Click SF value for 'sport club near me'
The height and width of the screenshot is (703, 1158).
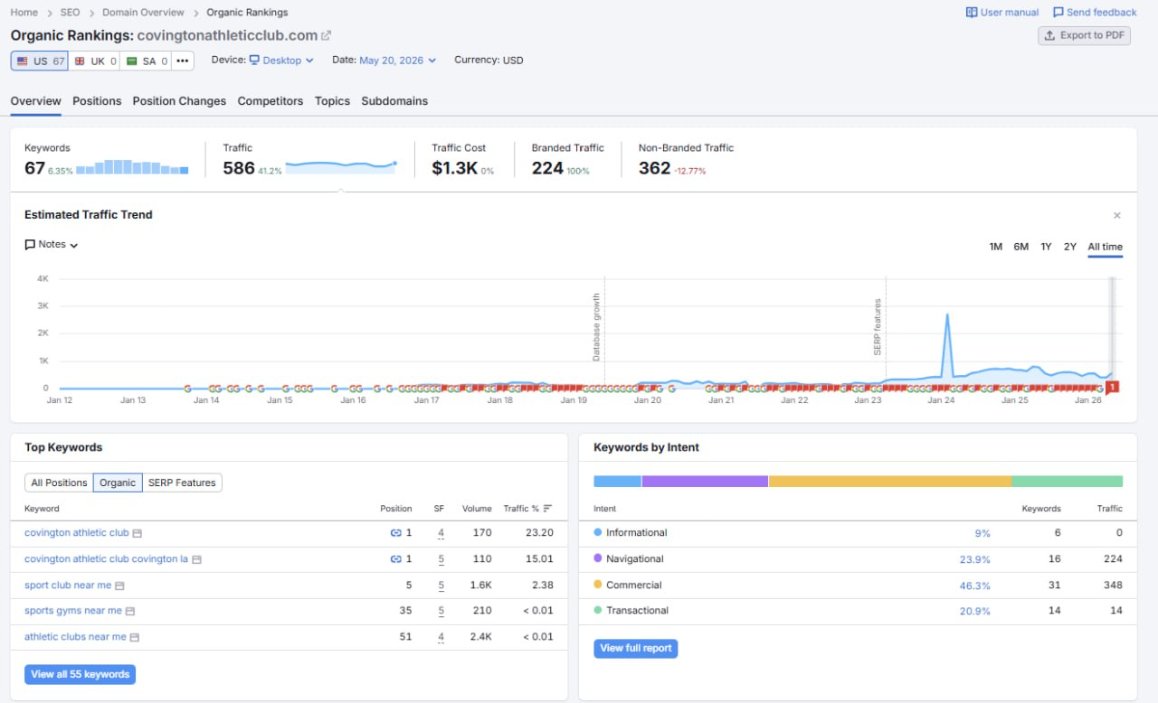[441, 586]
